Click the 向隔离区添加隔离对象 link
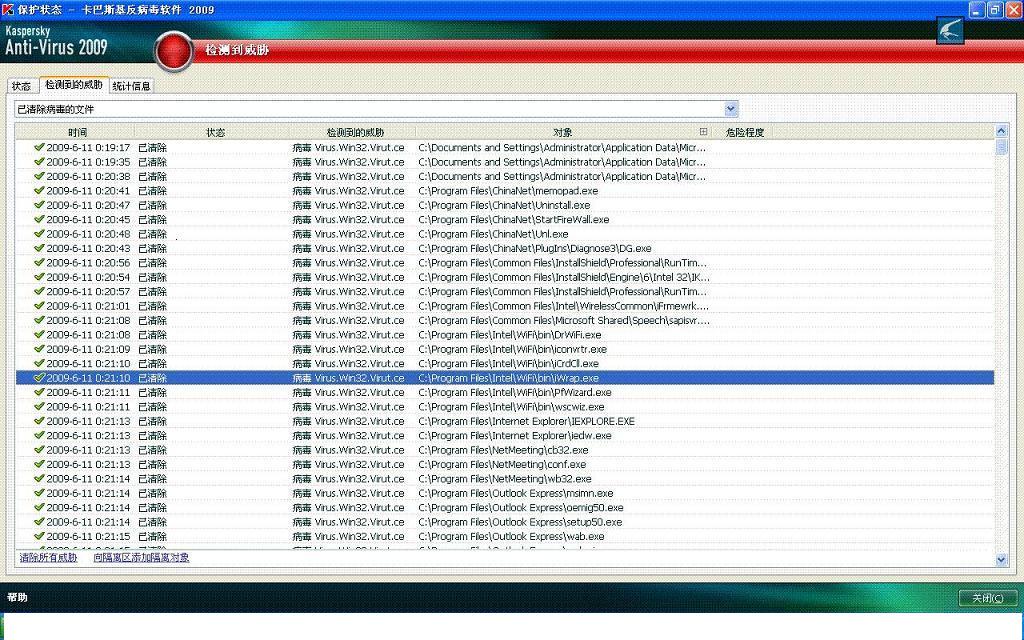Viewport: 1024px width, 640px height. tap(141, 558)
